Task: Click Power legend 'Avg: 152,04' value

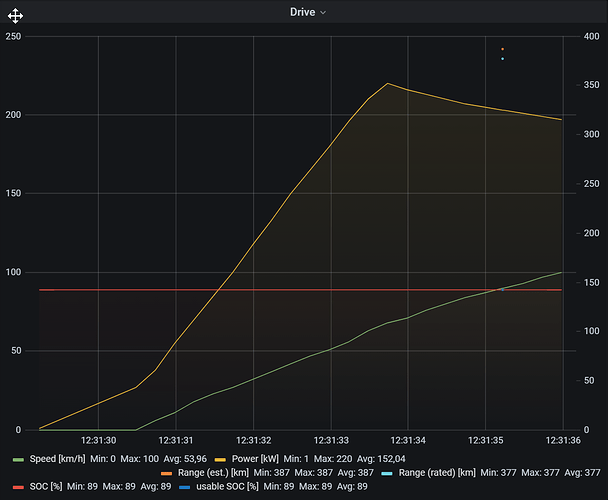Action: coord(381,459)
